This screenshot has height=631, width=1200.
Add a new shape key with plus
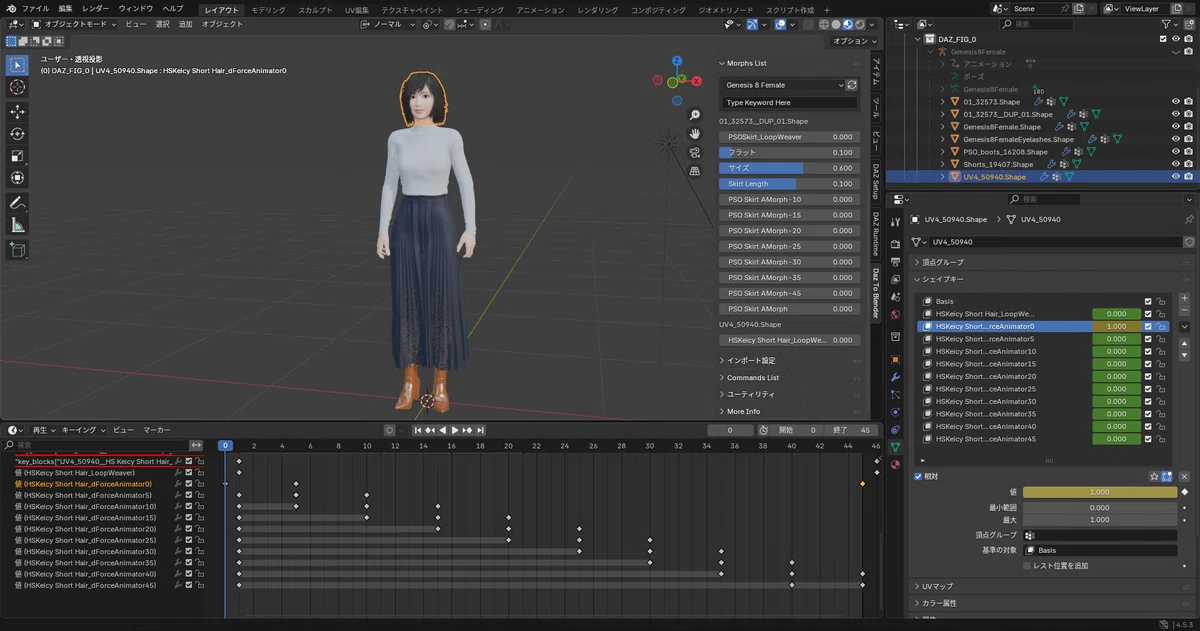tap(1185, 299)
